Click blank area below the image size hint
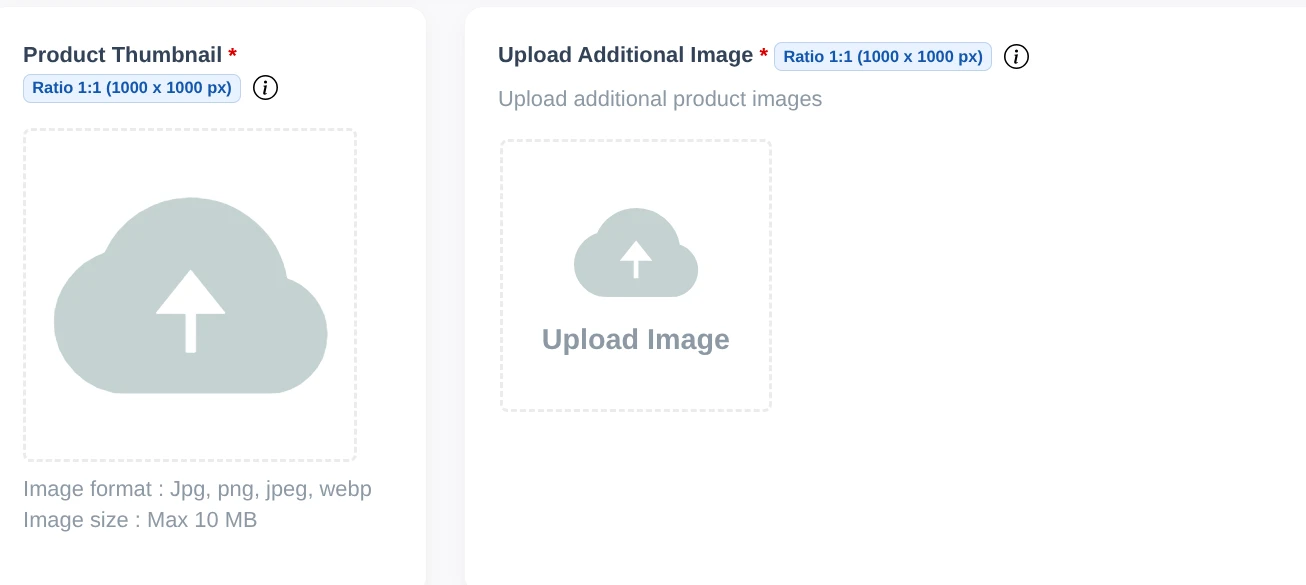 (x=200, y=558)
